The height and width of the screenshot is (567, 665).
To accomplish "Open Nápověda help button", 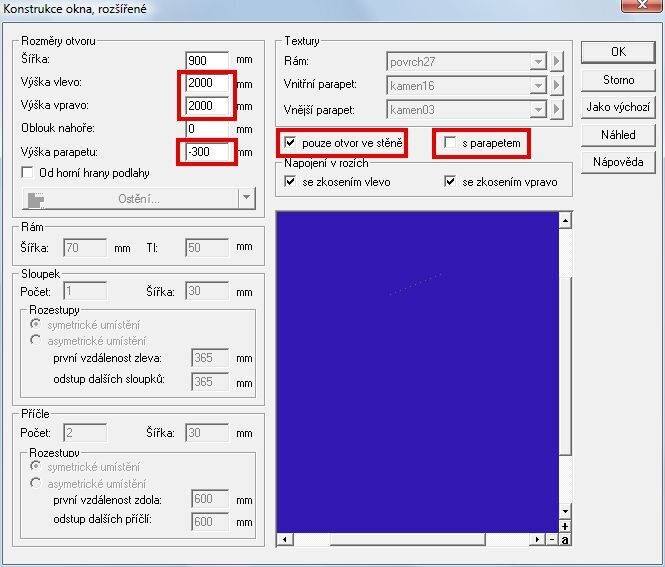I will click(618, 162).
